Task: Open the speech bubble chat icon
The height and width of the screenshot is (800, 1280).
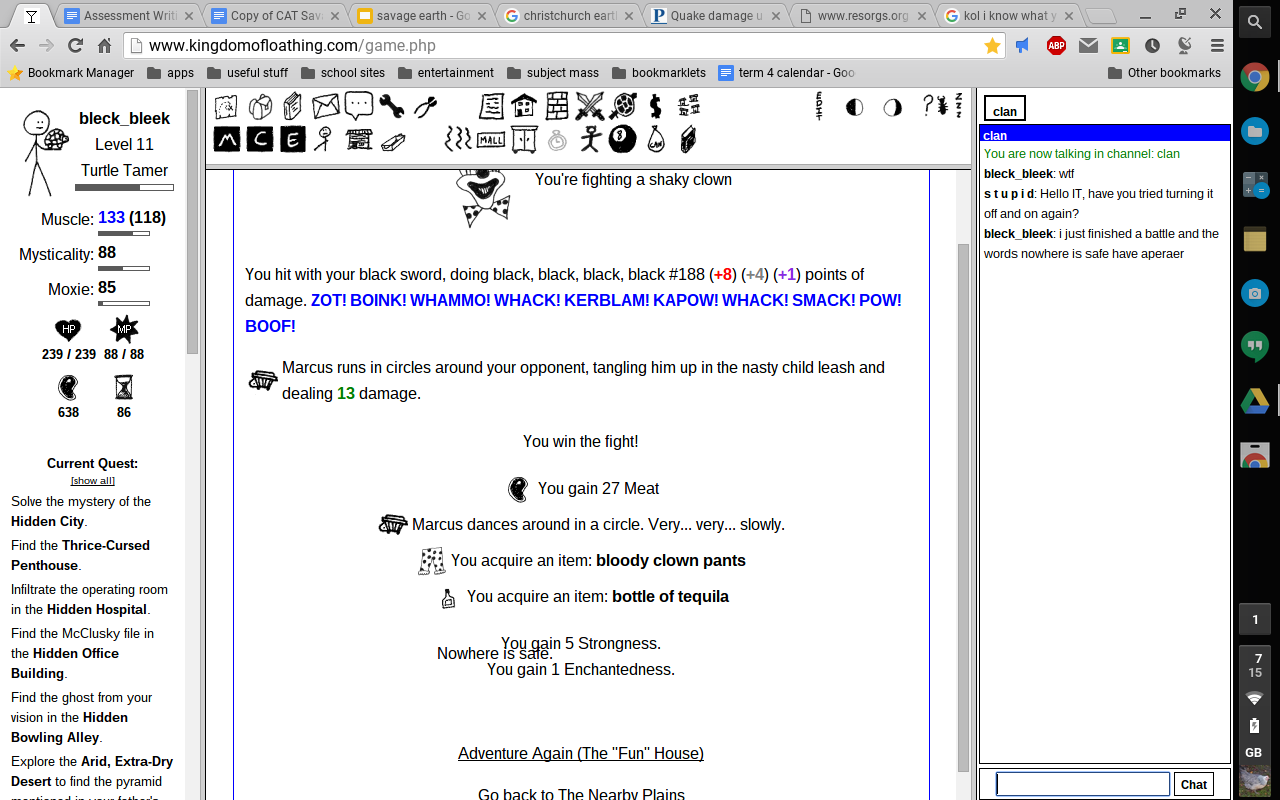Action: pyautogui.click(x=358, y=105)
